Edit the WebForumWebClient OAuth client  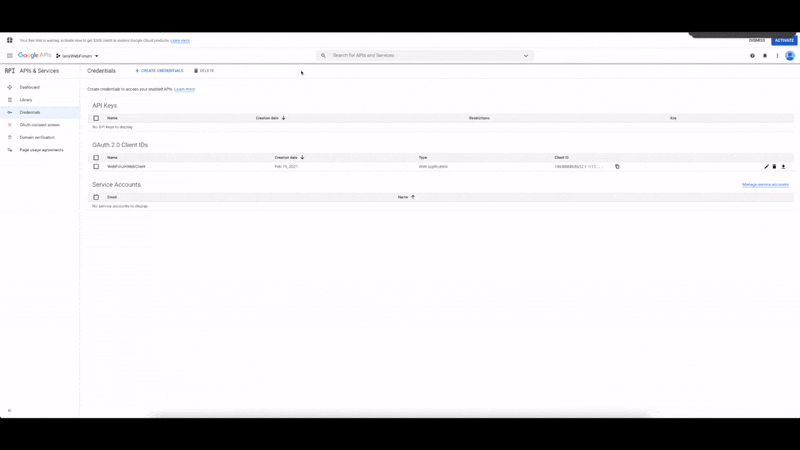click(766, 167)
